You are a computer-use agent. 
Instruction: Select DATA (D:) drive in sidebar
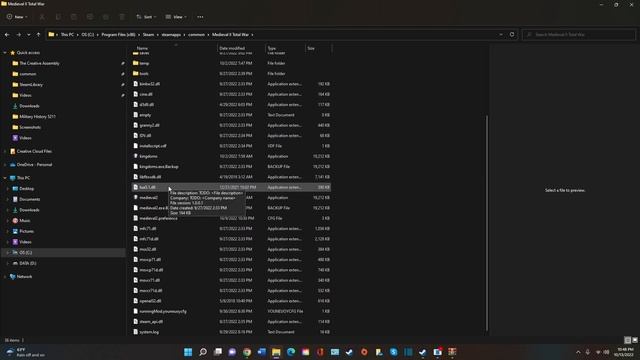click(x=27, y=263)
